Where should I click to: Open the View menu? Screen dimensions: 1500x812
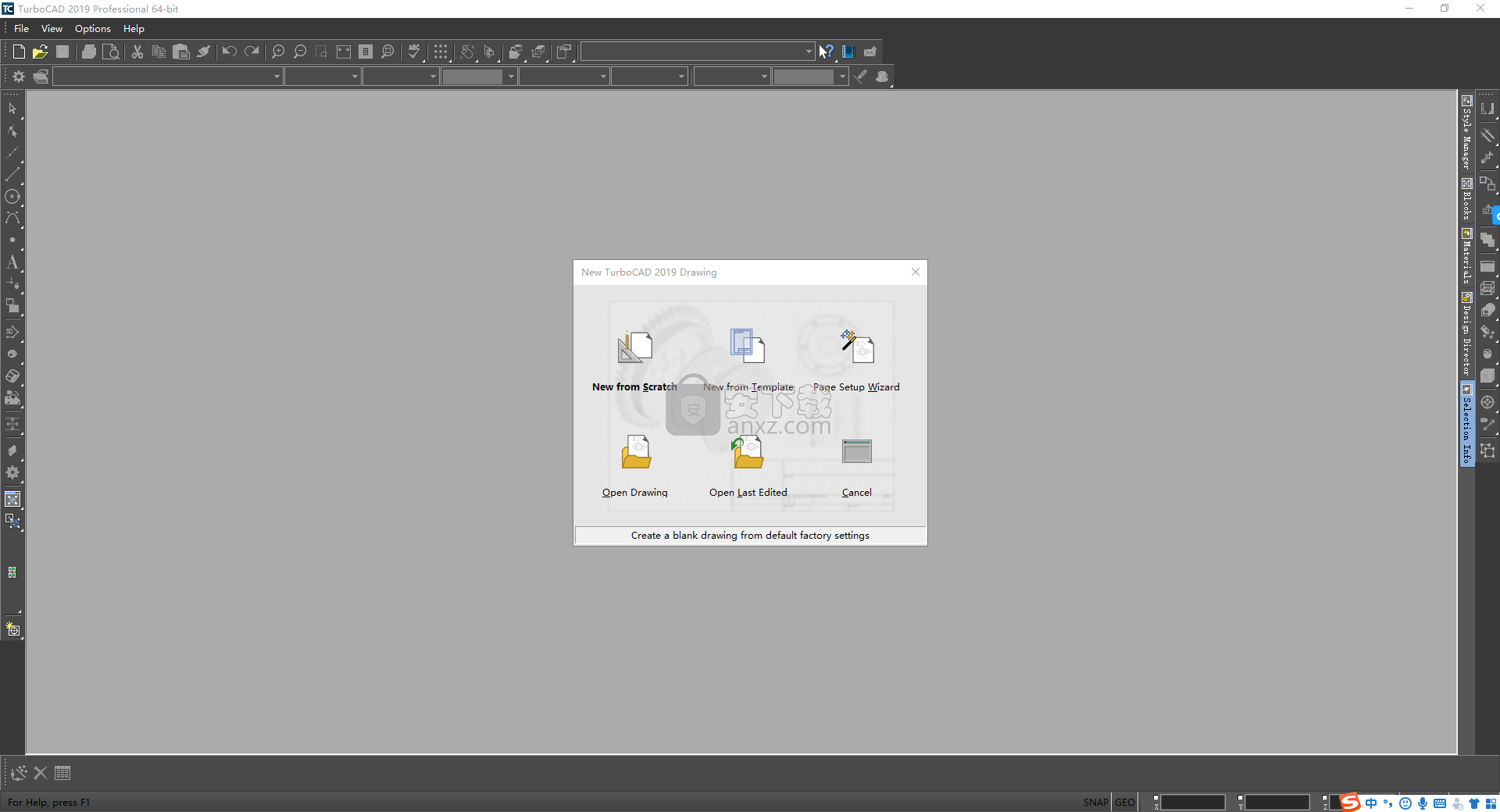click(x=52, y=28)
